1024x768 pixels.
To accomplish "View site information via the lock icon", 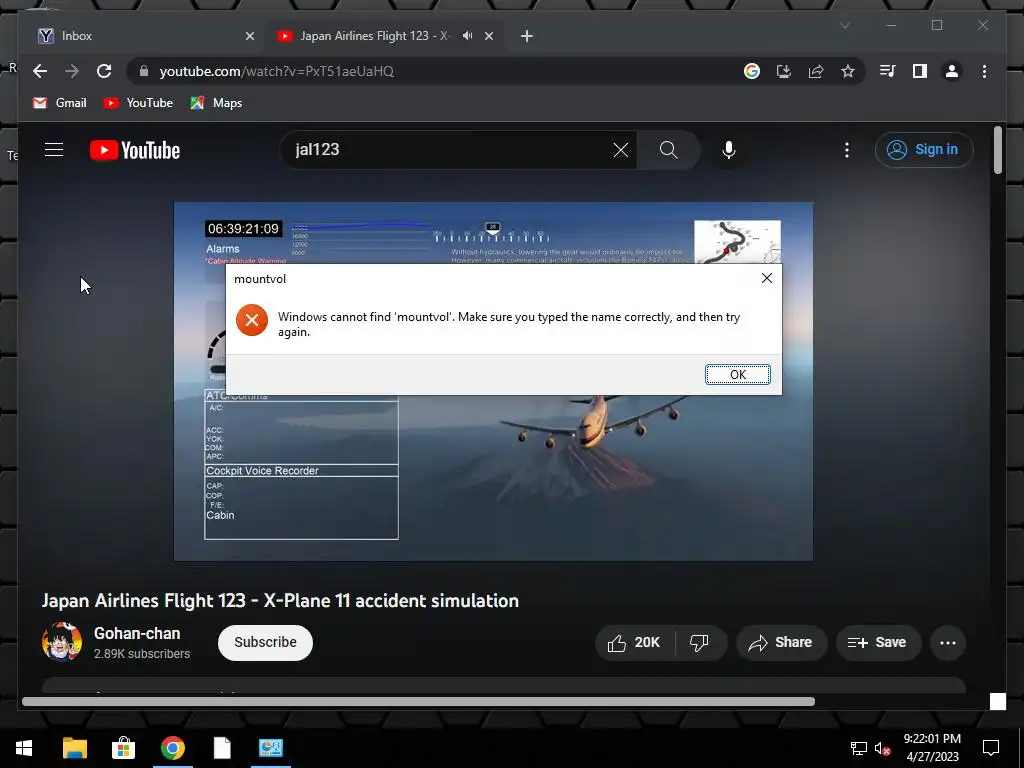I will tap(144, 71).
